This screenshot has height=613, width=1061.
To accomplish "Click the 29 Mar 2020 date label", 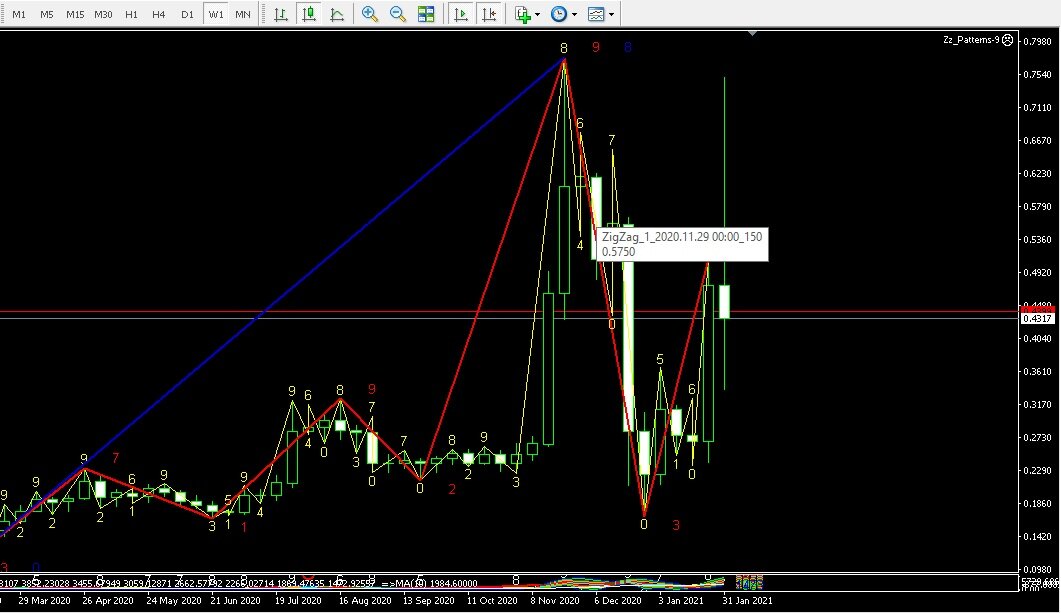I will point(44,600).
